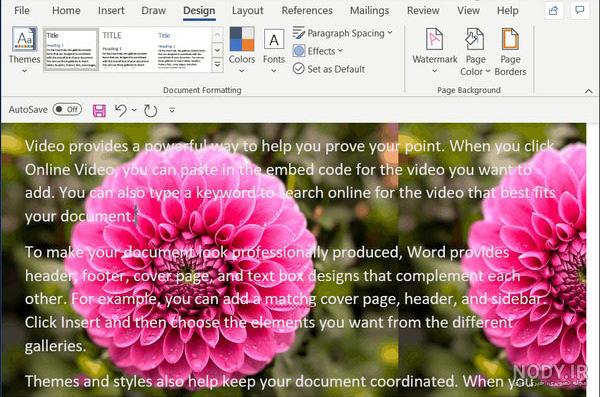Open the Colors palette
The width and height of the screenshot is (600, 397).
pos(241,49)
